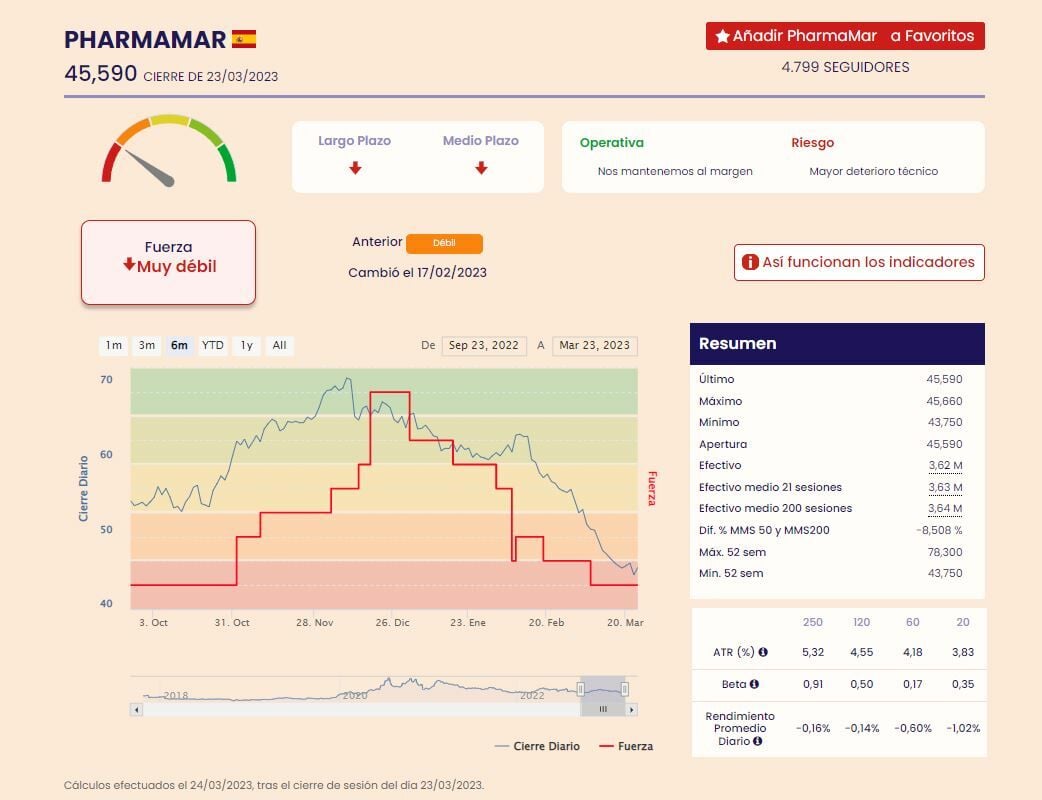Click the Riesgo heading
The height and width of the screenshot is (800, 1042).
(x=812, y=143)
